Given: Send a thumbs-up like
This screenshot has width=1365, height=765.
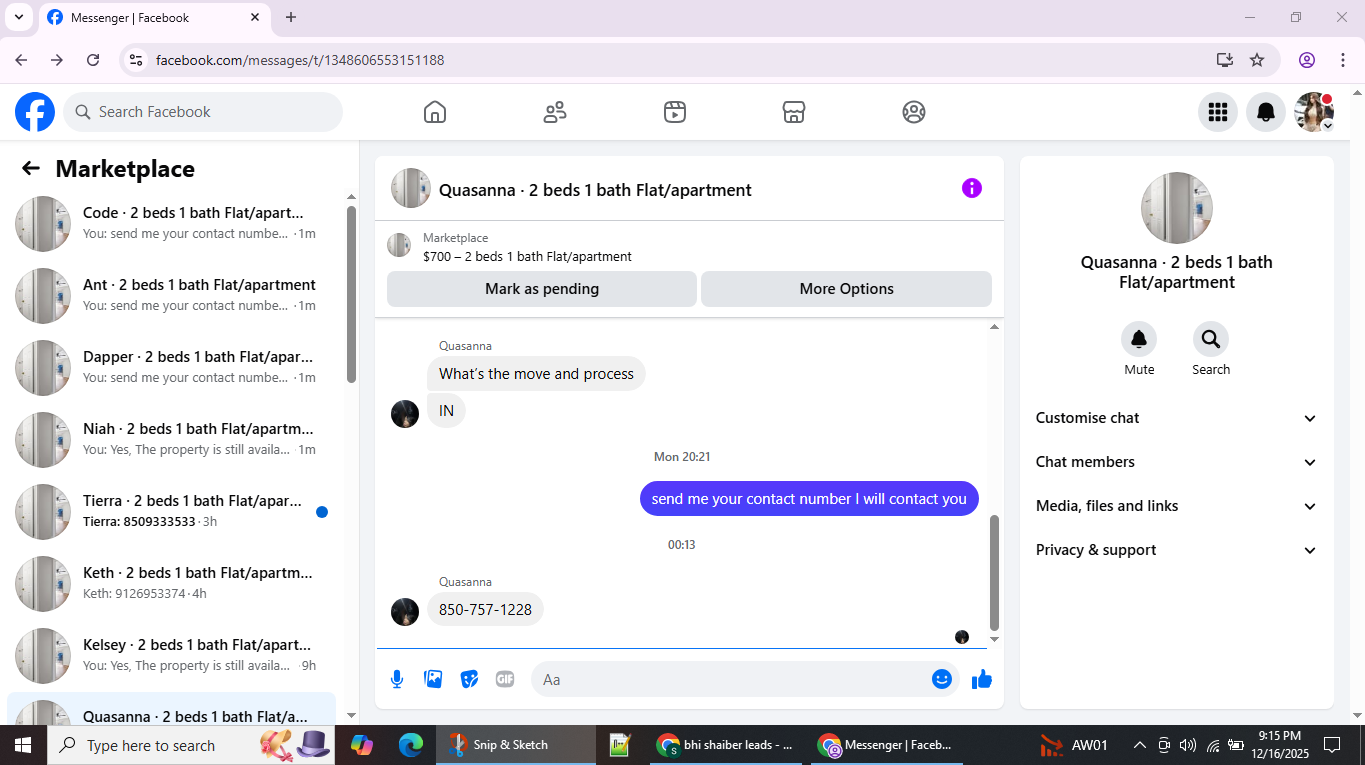Looking at the screenshot, I should [x=982, y=680].
